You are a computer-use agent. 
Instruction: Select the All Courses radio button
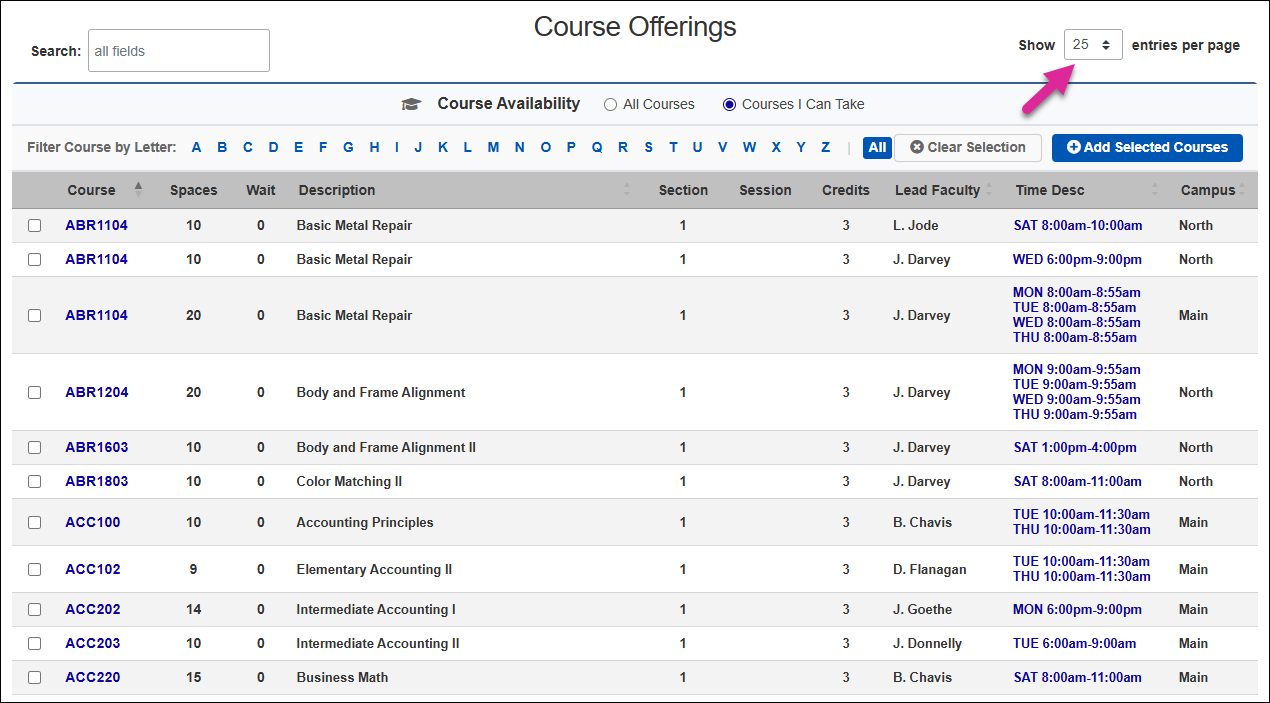tap(610, 104)
